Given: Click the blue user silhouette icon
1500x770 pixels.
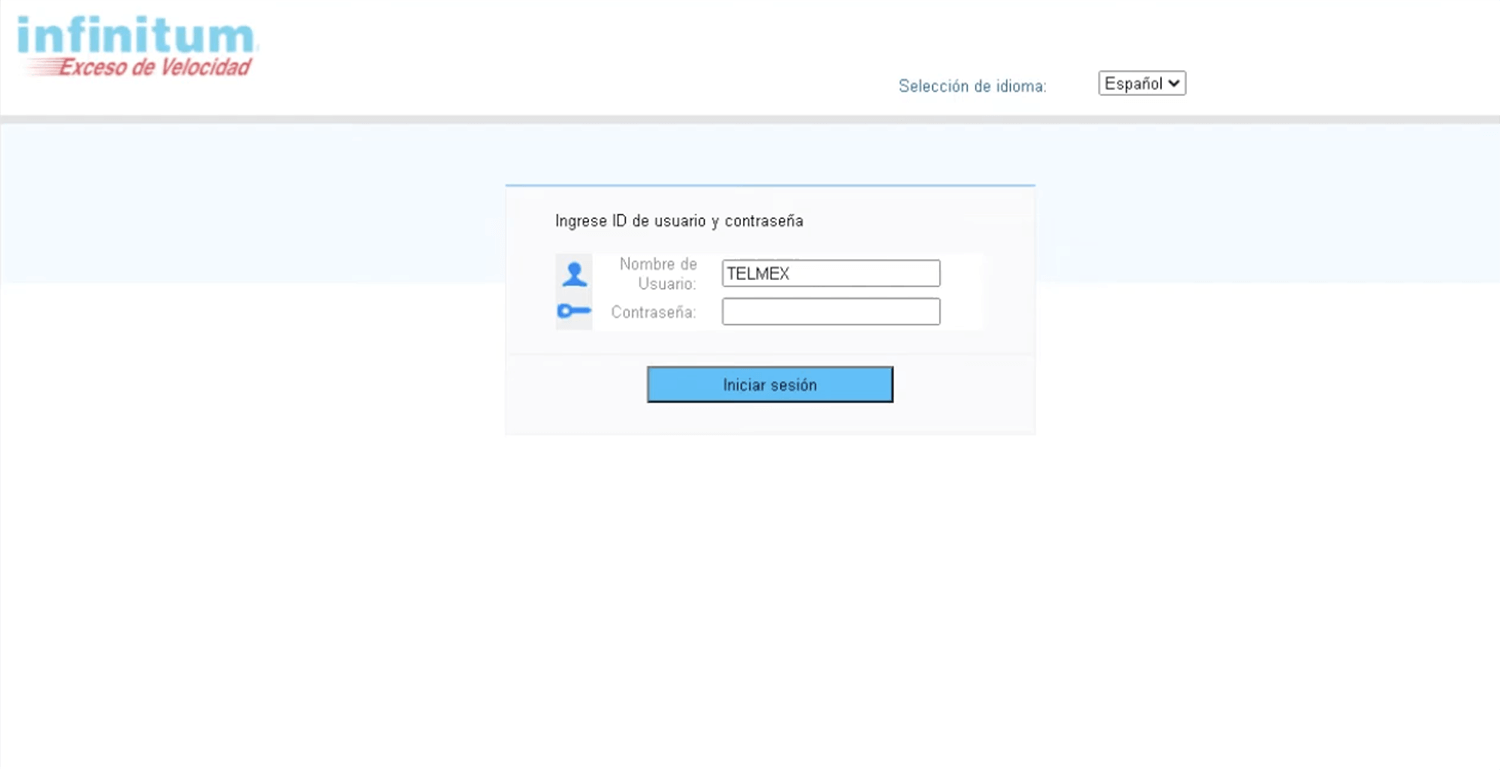Looking at the screenshot, I should [x=574, y=273].
